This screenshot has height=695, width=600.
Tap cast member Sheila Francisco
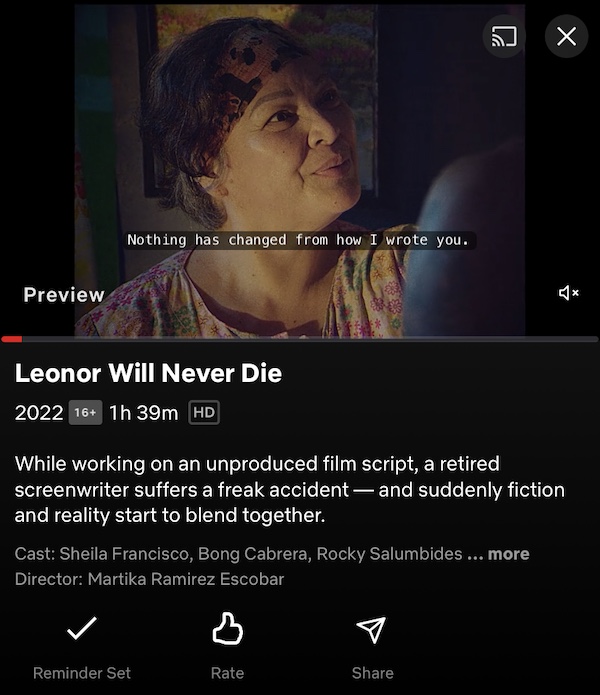(x=124, y=554)
